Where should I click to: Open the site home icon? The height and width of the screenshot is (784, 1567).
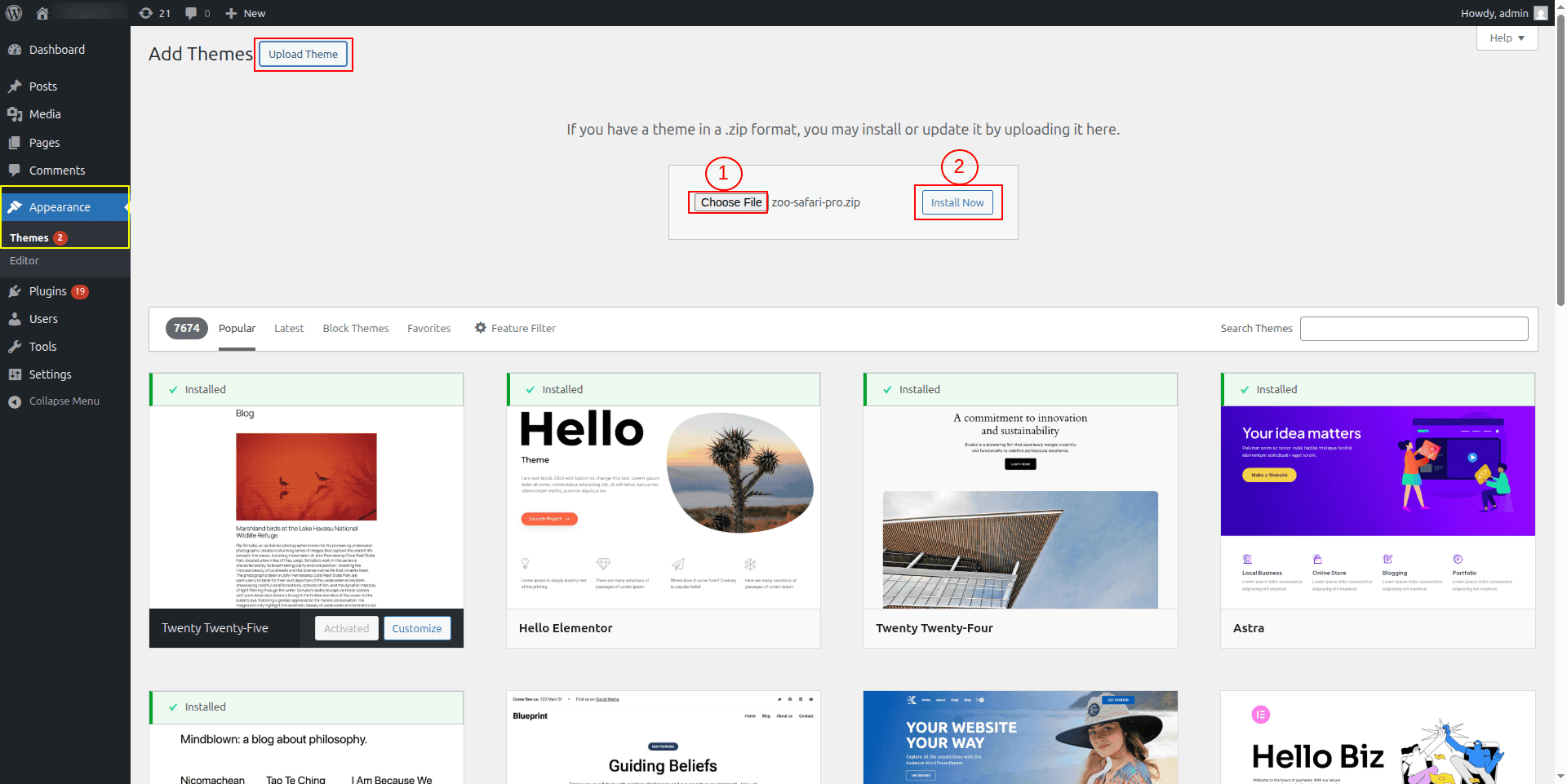click(42, 13)
